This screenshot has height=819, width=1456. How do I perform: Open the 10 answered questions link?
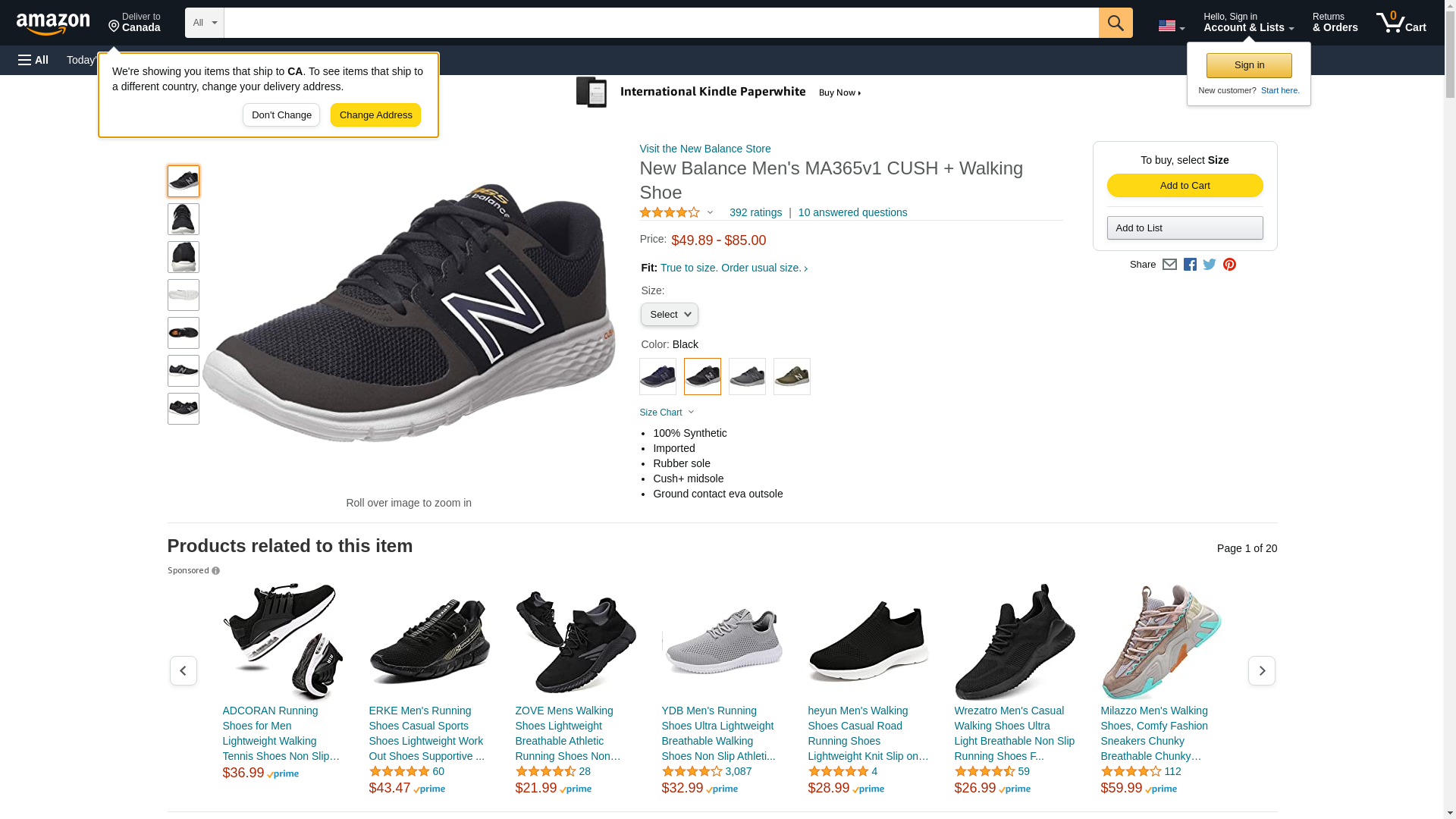[x=852, y=213]
